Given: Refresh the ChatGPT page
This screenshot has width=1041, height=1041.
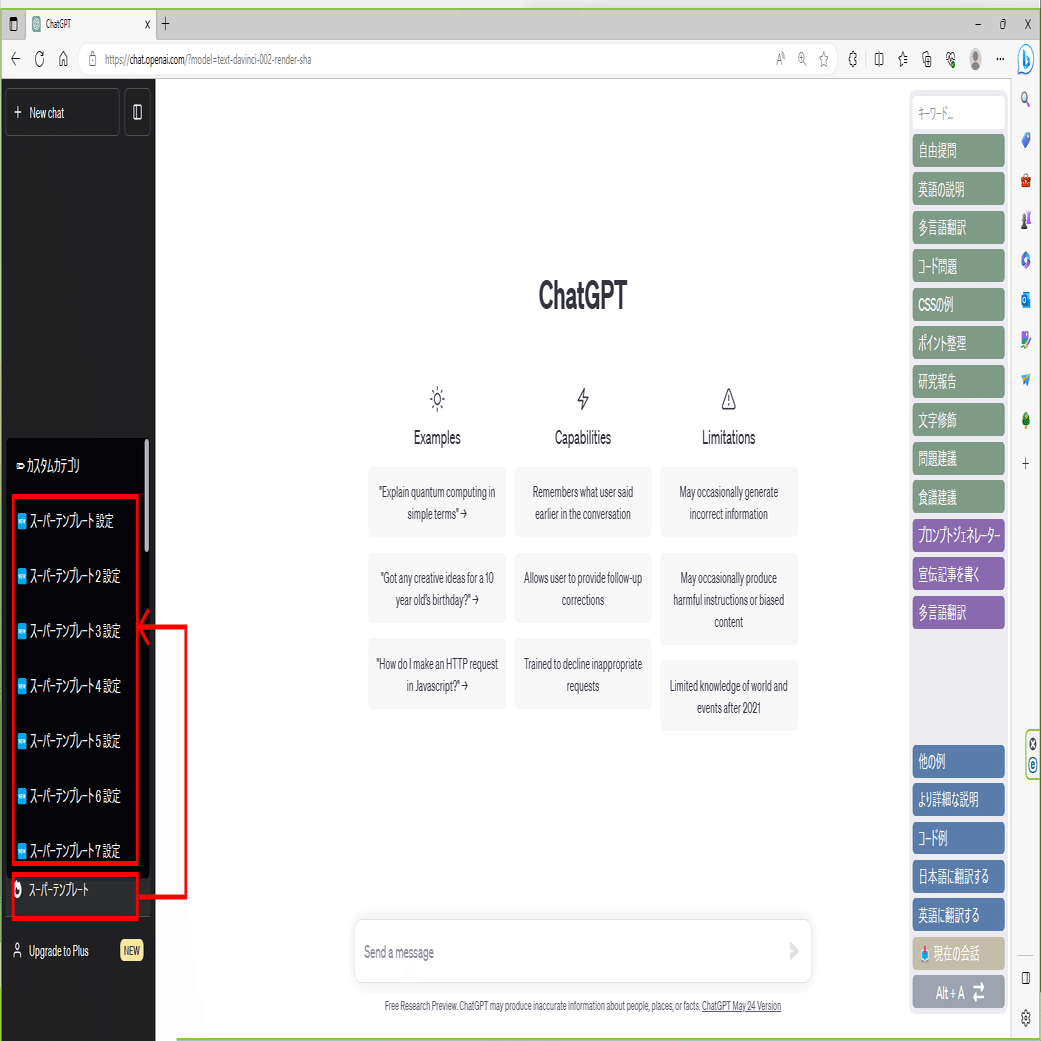Looking at the screenshot, I should click(39, 59).
